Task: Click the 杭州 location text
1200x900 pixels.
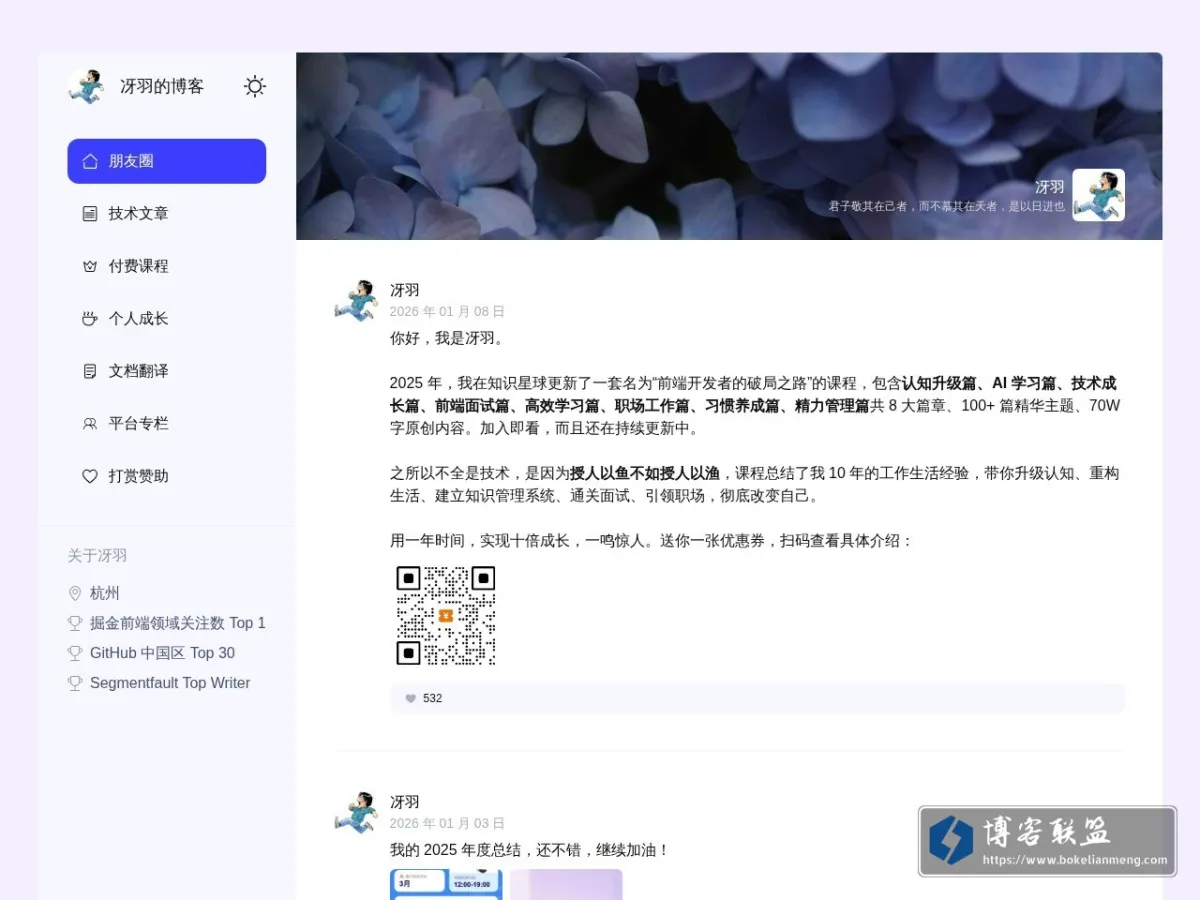Action: click(105, 593)
